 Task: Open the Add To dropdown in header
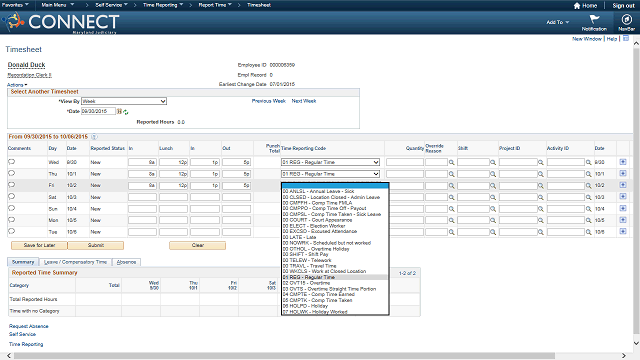(558, 22)
